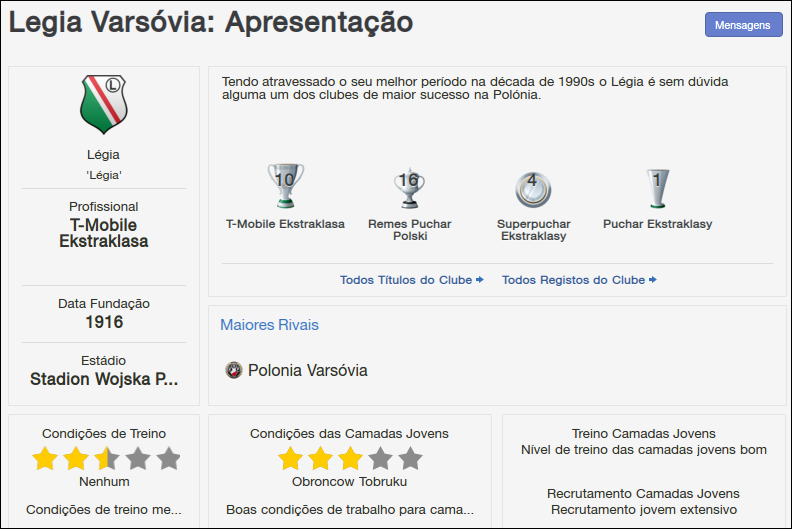Click the Polonia Varsóvia club badge icon
This screenshot has height=529, width=792.
click(x=234, y=370)
